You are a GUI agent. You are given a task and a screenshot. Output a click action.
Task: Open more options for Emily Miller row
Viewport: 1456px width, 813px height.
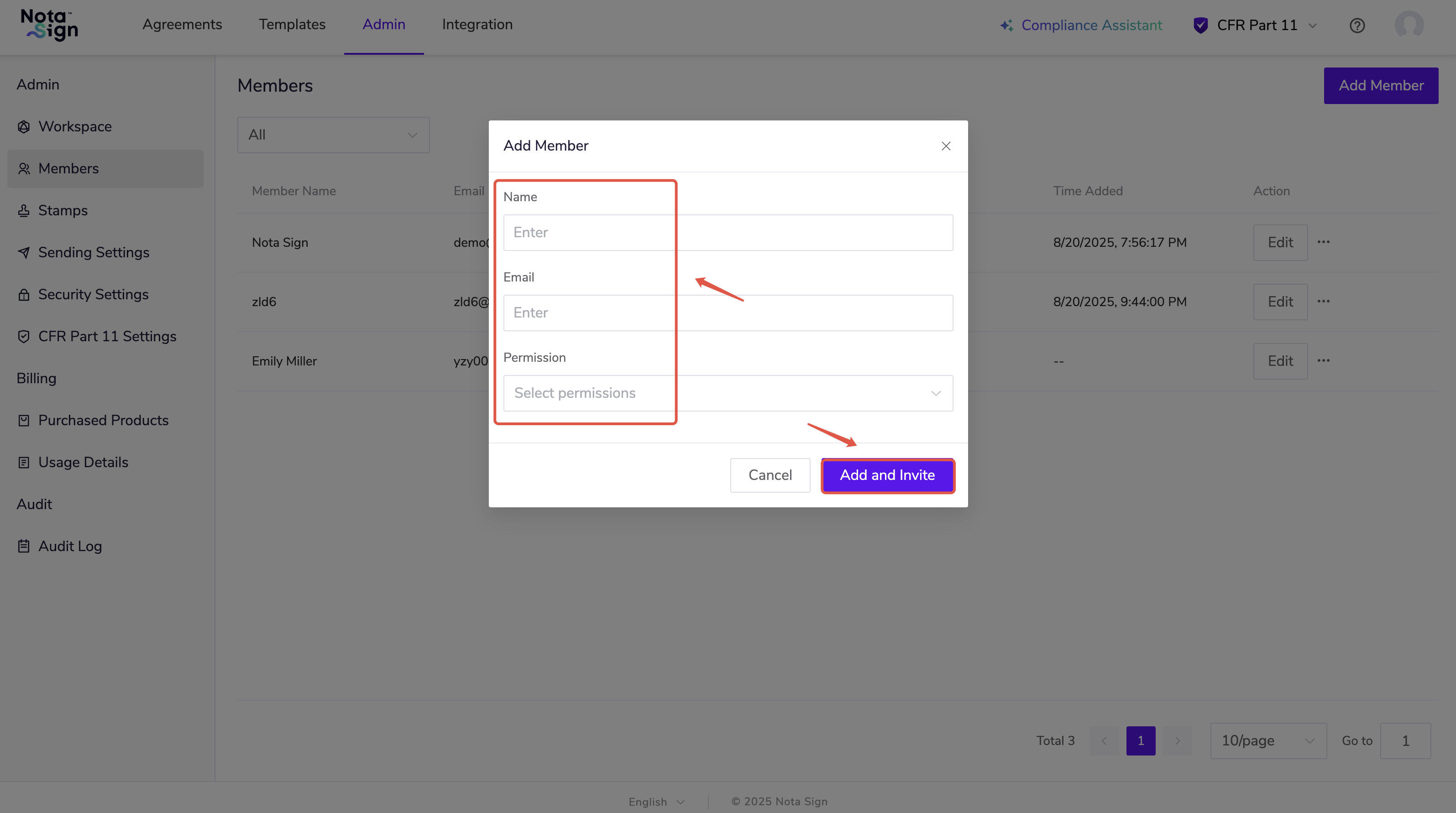pos(1323,360)
